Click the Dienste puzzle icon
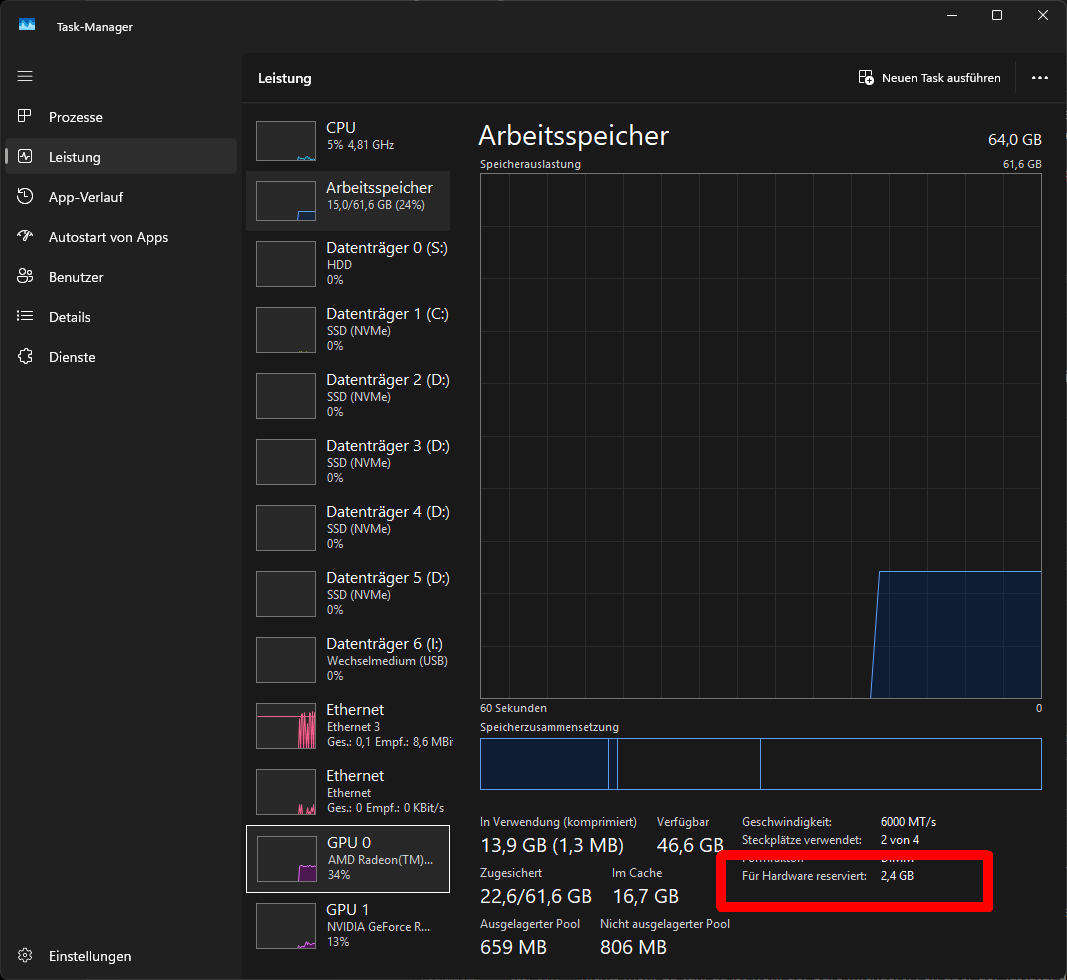The height and width of the screenshot is (980, 1067). click(25, 357)
